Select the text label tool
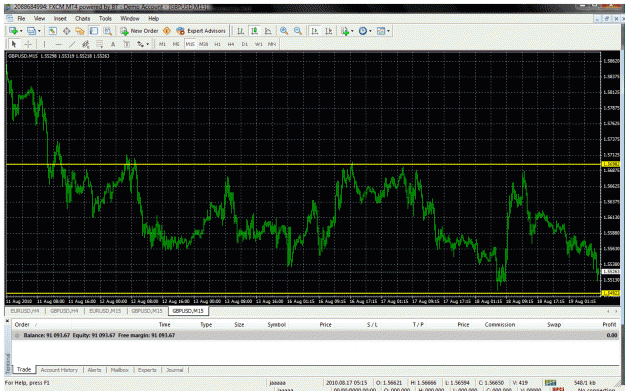 (113, 44)
